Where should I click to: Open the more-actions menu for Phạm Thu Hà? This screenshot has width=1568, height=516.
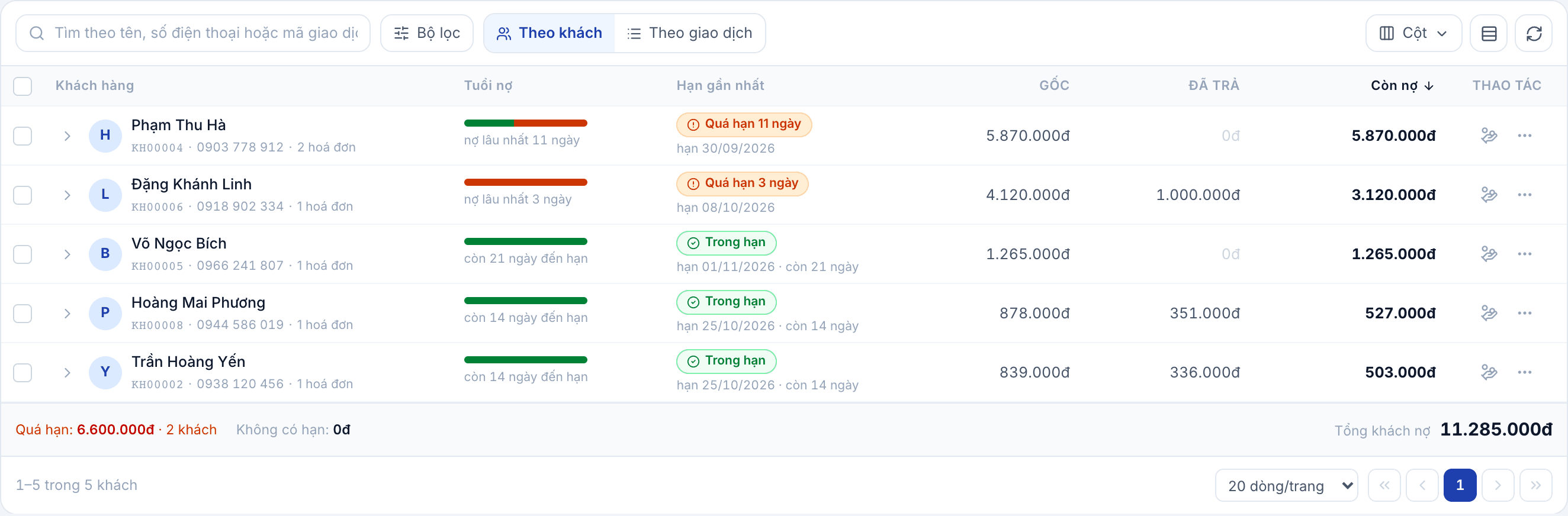(1524, 135)
